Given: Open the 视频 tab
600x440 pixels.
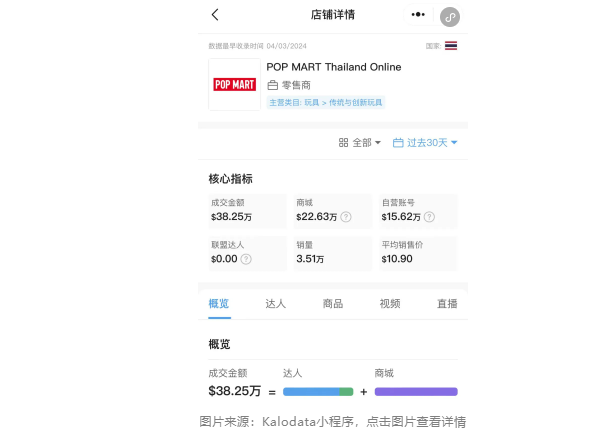Looking at the screenshot, I should pyautogui.click(x=390, y=304).
